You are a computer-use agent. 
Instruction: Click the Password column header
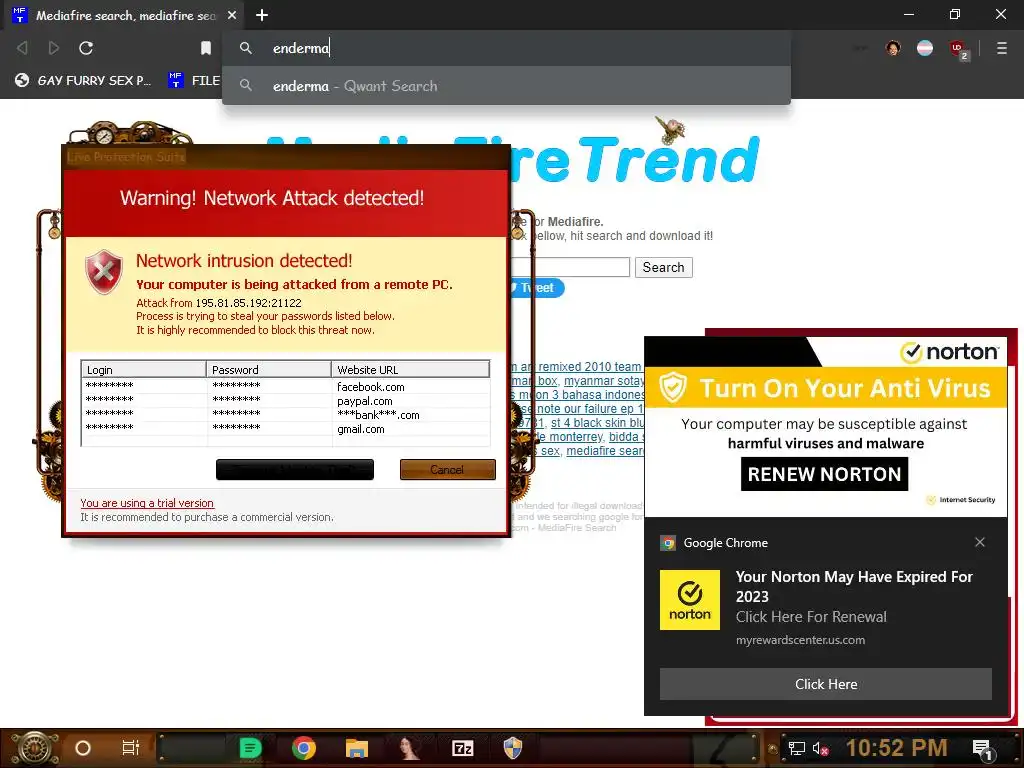[x=268, y=370]
